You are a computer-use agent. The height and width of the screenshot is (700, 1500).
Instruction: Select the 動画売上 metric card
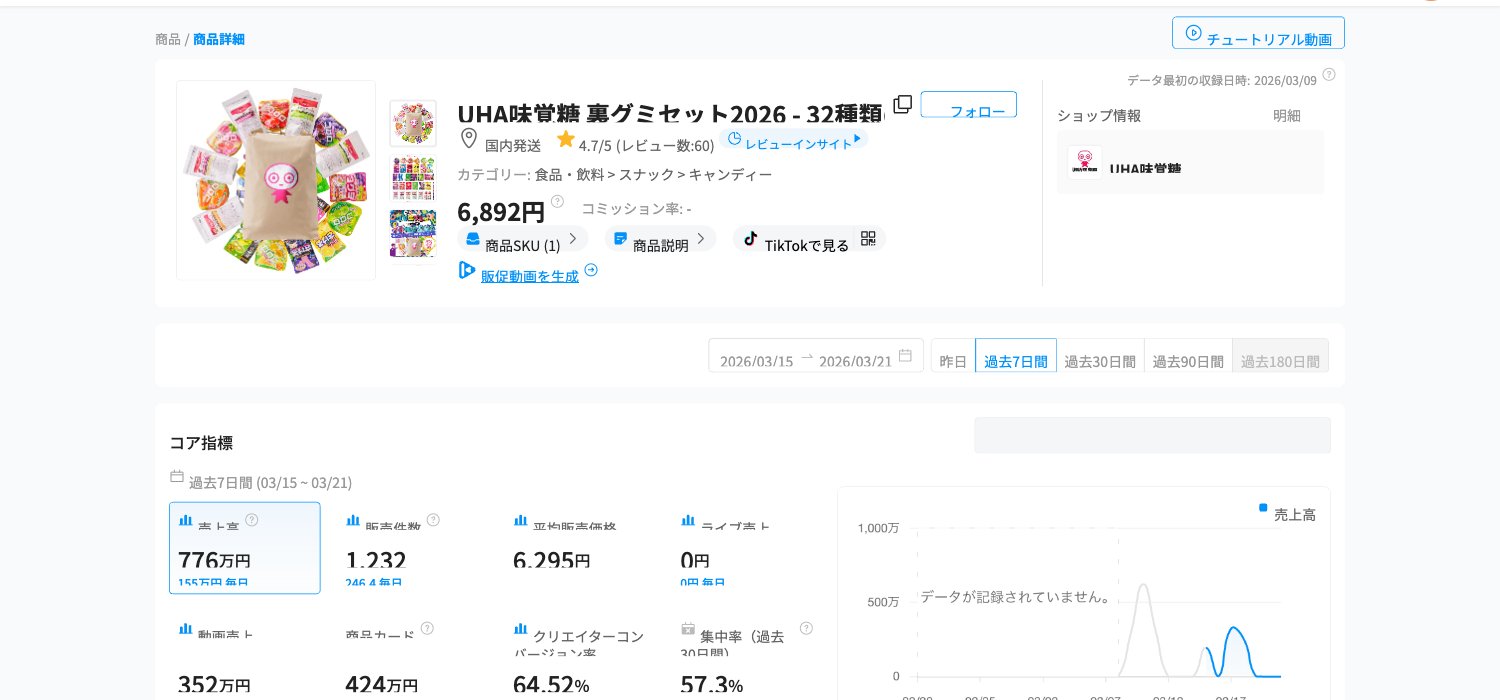(x=245, y=660)
